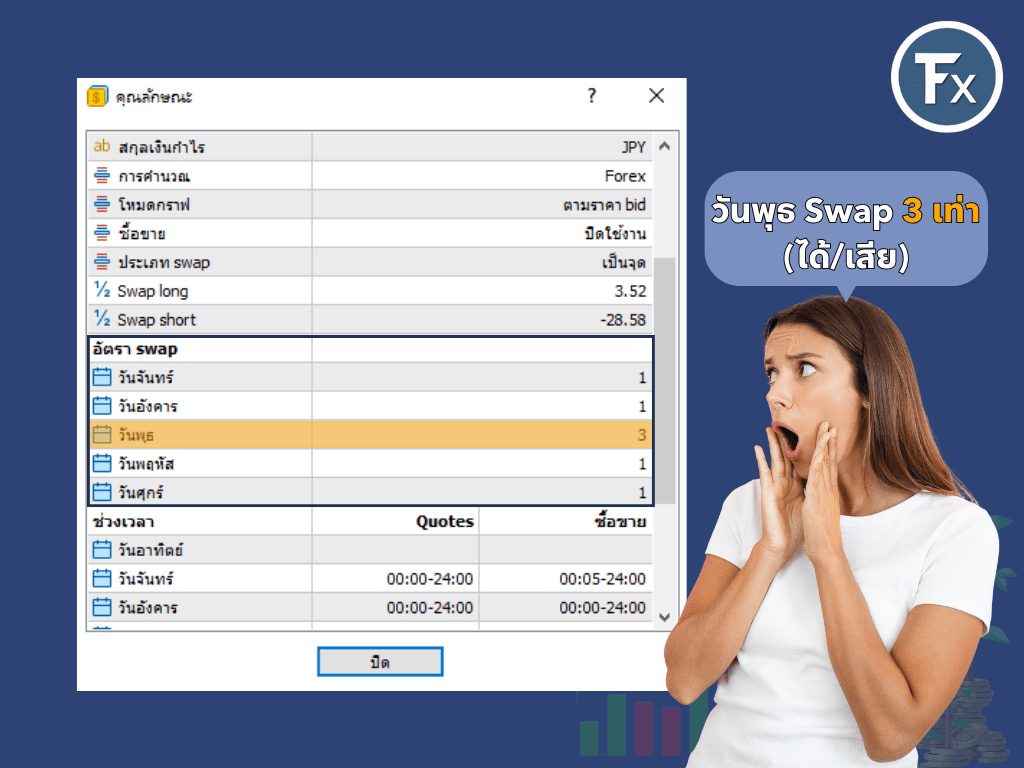Click the help question mark in title bar
The height and width of the screenshot is (768, 1024).
click(591, 96)
